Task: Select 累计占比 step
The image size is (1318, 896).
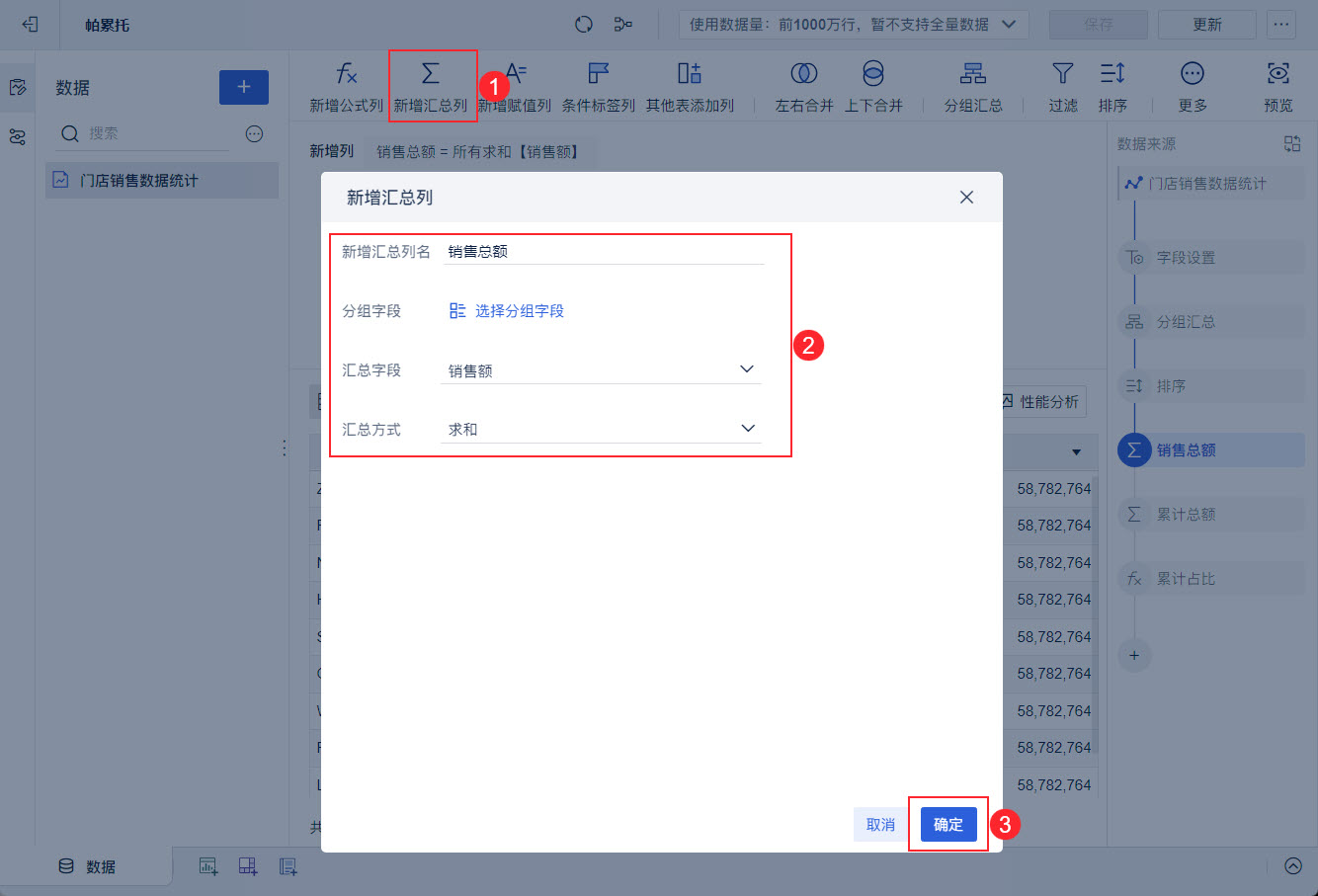Action: point(1211,579)
